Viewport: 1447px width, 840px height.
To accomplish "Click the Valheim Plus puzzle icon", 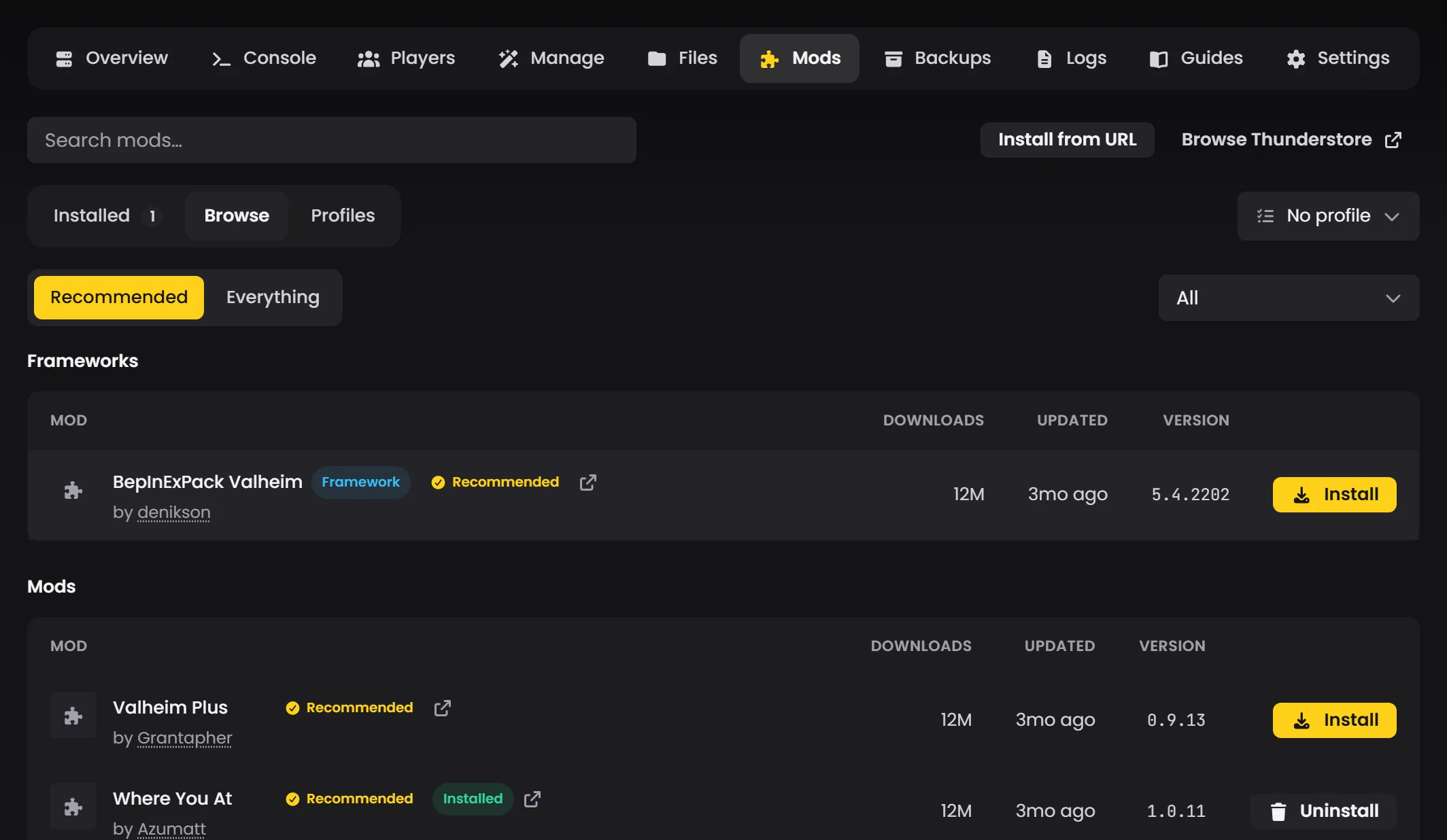I will pos(73,716).
